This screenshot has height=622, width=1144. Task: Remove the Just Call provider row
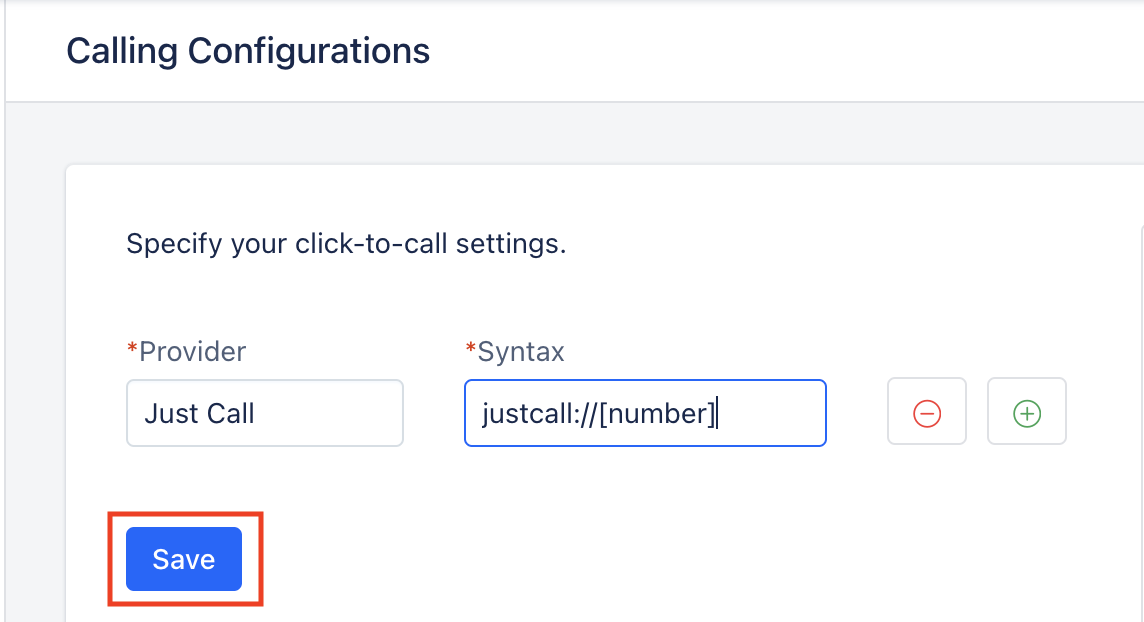pyautogui.click(x=927, y=413)
